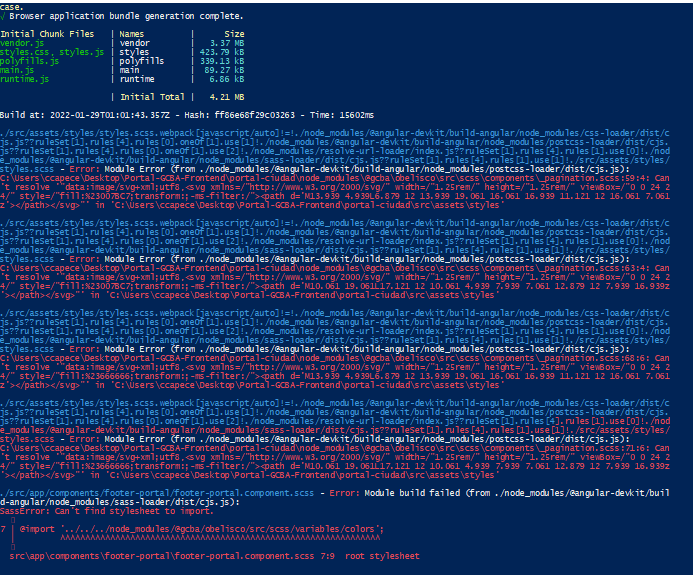The height and width of the screenshot is (575, 693).
Task: Click the 'Initial Chunk Files' column header
Action: point(47,34)
